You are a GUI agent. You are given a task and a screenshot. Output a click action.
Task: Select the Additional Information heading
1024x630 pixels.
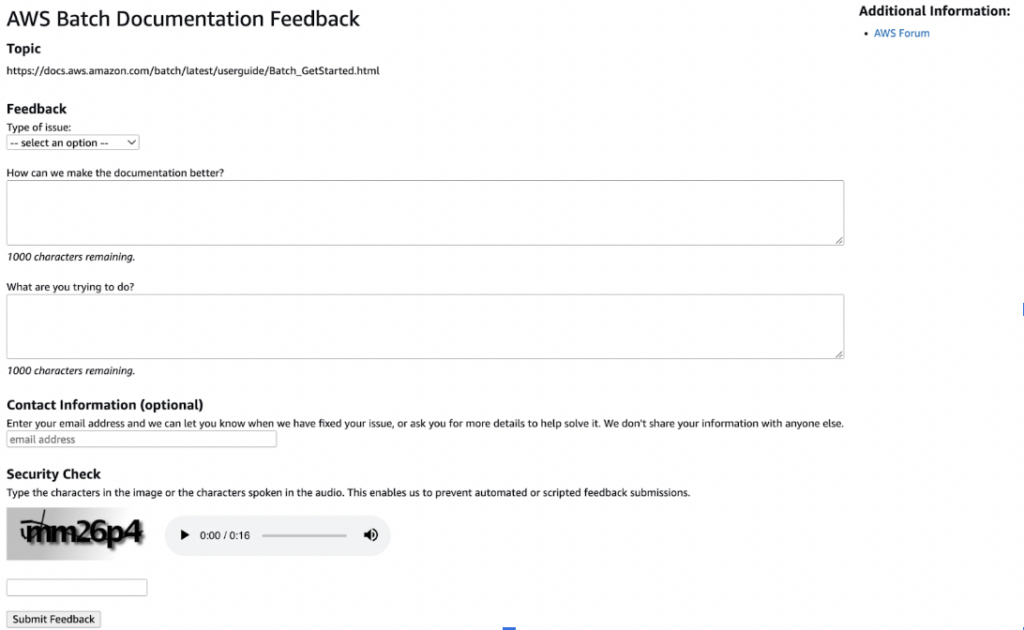[x=935, y=11]
